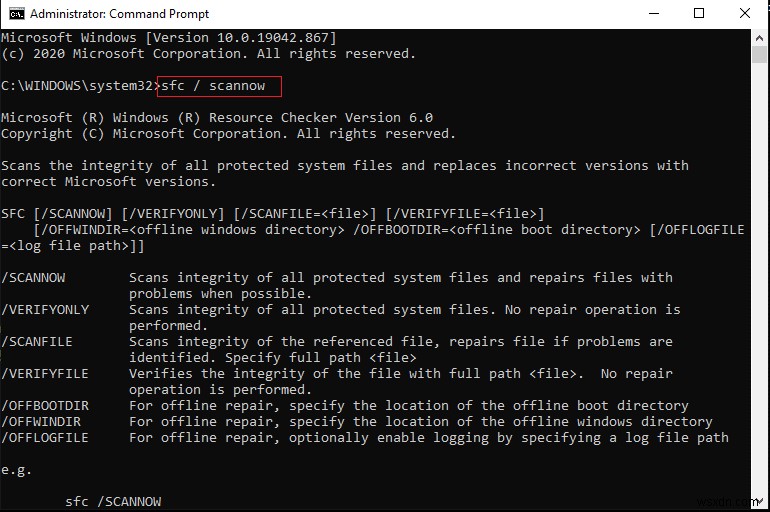Click the scrollbar up arrow
The image size is (770, 512).
click(x=761, y=37)
